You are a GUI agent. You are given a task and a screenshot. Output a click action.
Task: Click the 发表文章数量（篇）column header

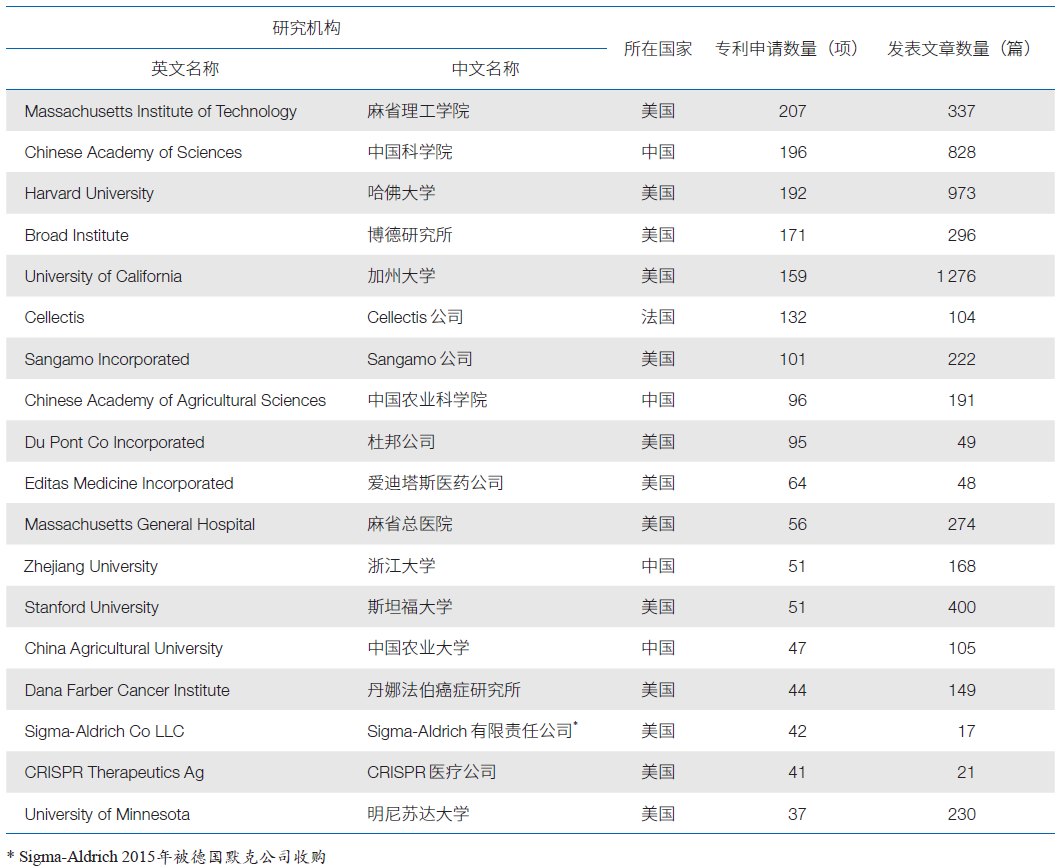960,49
